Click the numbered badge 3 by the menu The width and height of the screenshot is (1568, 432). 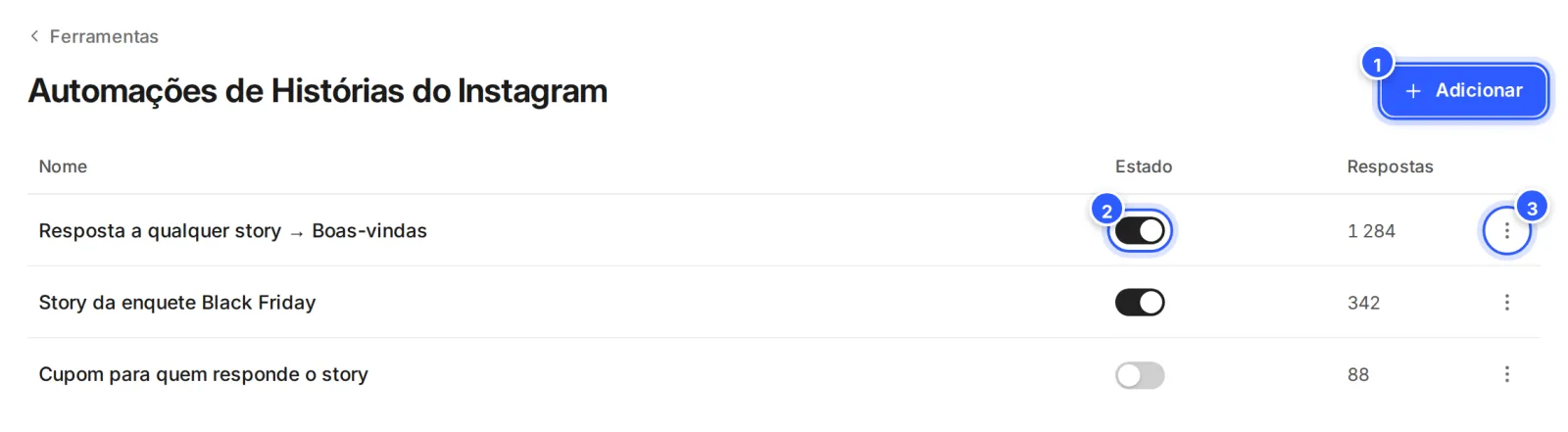coord(1532,208)
